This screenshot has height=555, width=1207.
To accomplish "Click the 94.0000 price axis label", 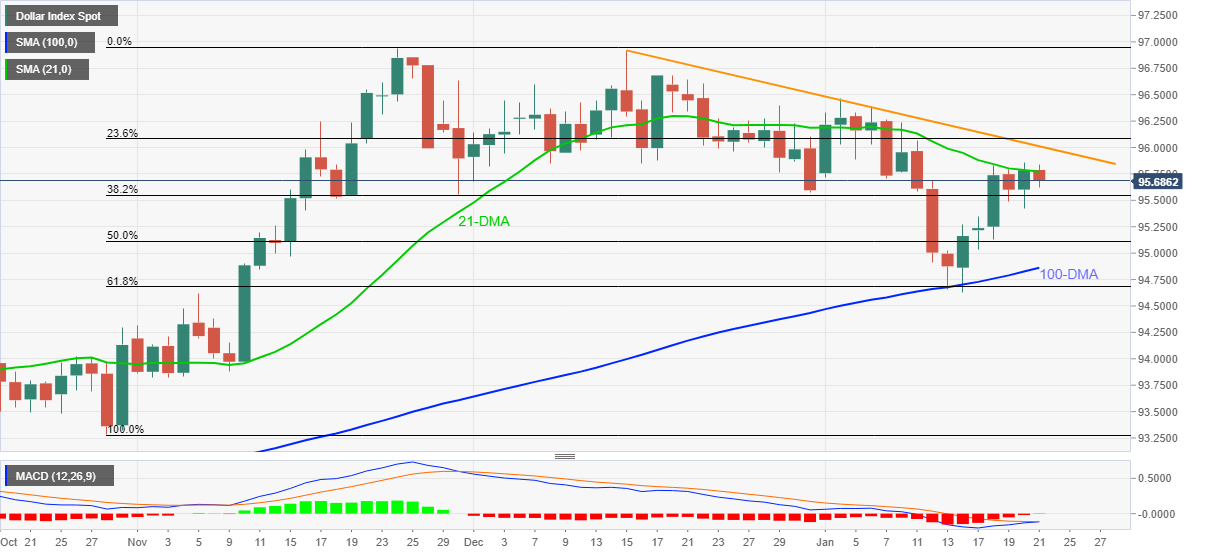I will (1159, 360).
